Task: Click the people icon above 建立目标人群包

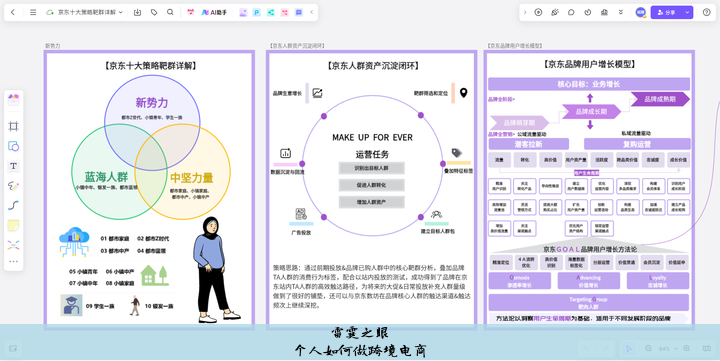Action: coord(436,214)
